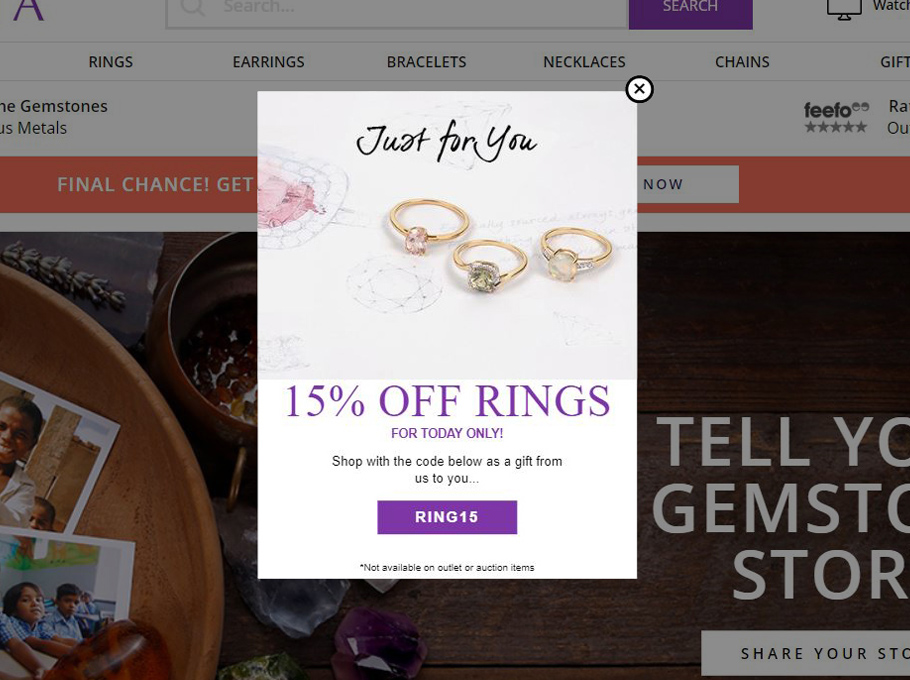Click the FINAL CHANCE banner text
The height and width of the screenshot is (680, 910).
click(x=155, y=185)
